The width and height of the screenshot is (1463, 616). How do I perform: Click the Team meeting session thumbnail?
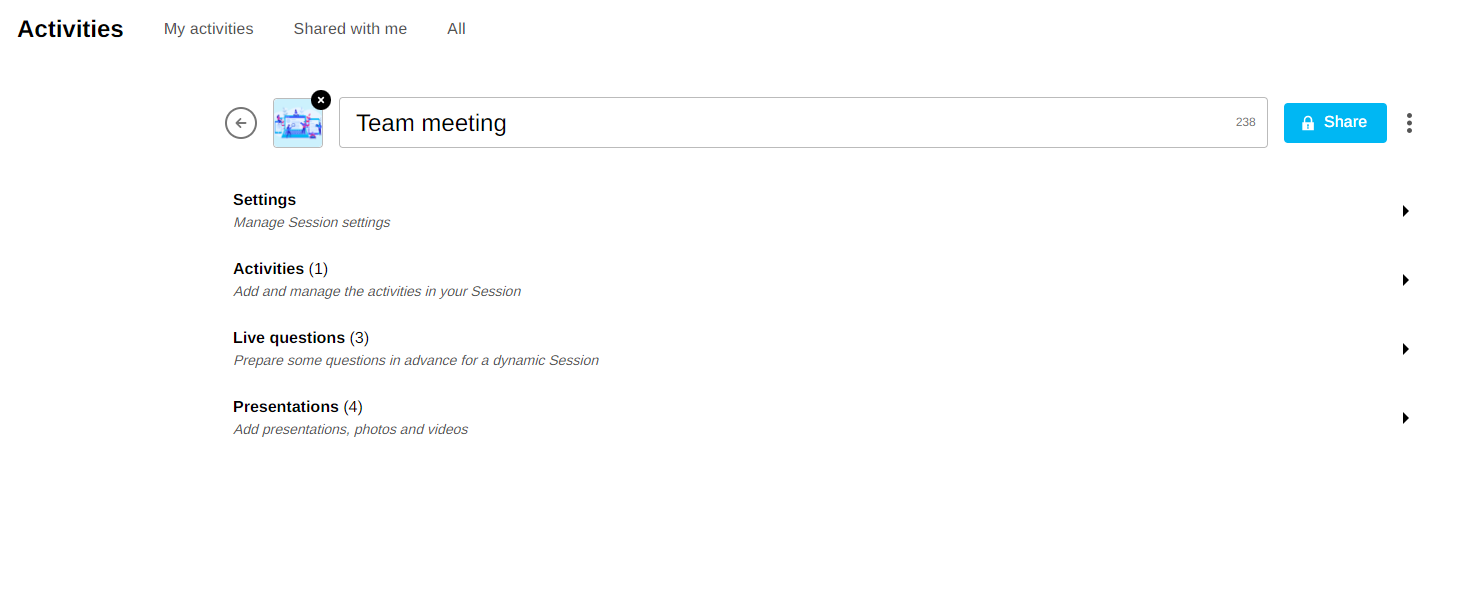[297, 124]
